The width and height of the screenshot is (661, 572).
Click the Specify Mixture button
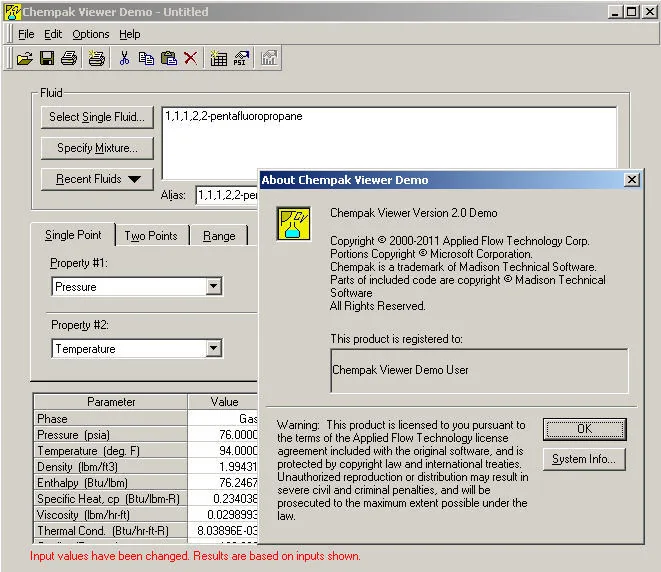pos(97,148)
